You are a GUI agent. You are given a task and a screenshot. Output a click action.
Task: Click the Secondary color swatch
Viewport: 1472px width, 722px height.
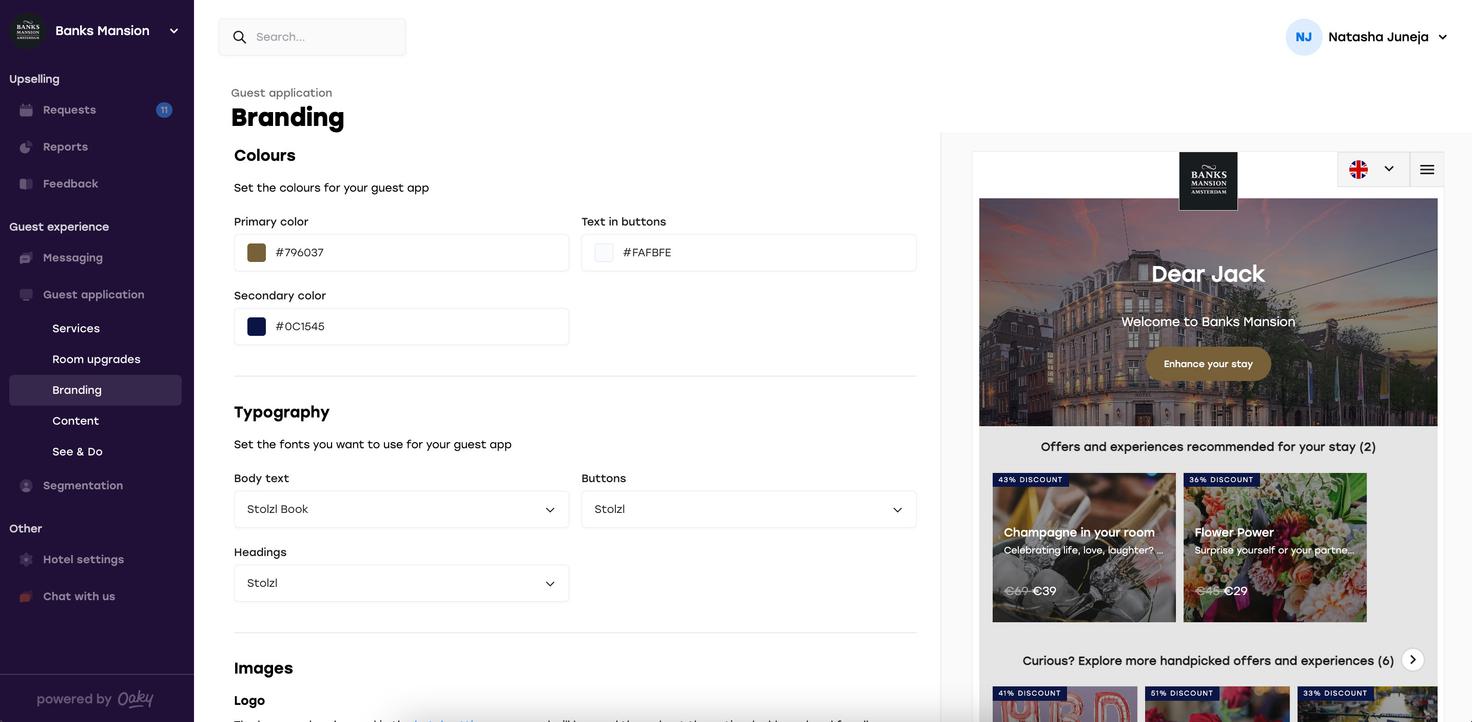point(257,327)
